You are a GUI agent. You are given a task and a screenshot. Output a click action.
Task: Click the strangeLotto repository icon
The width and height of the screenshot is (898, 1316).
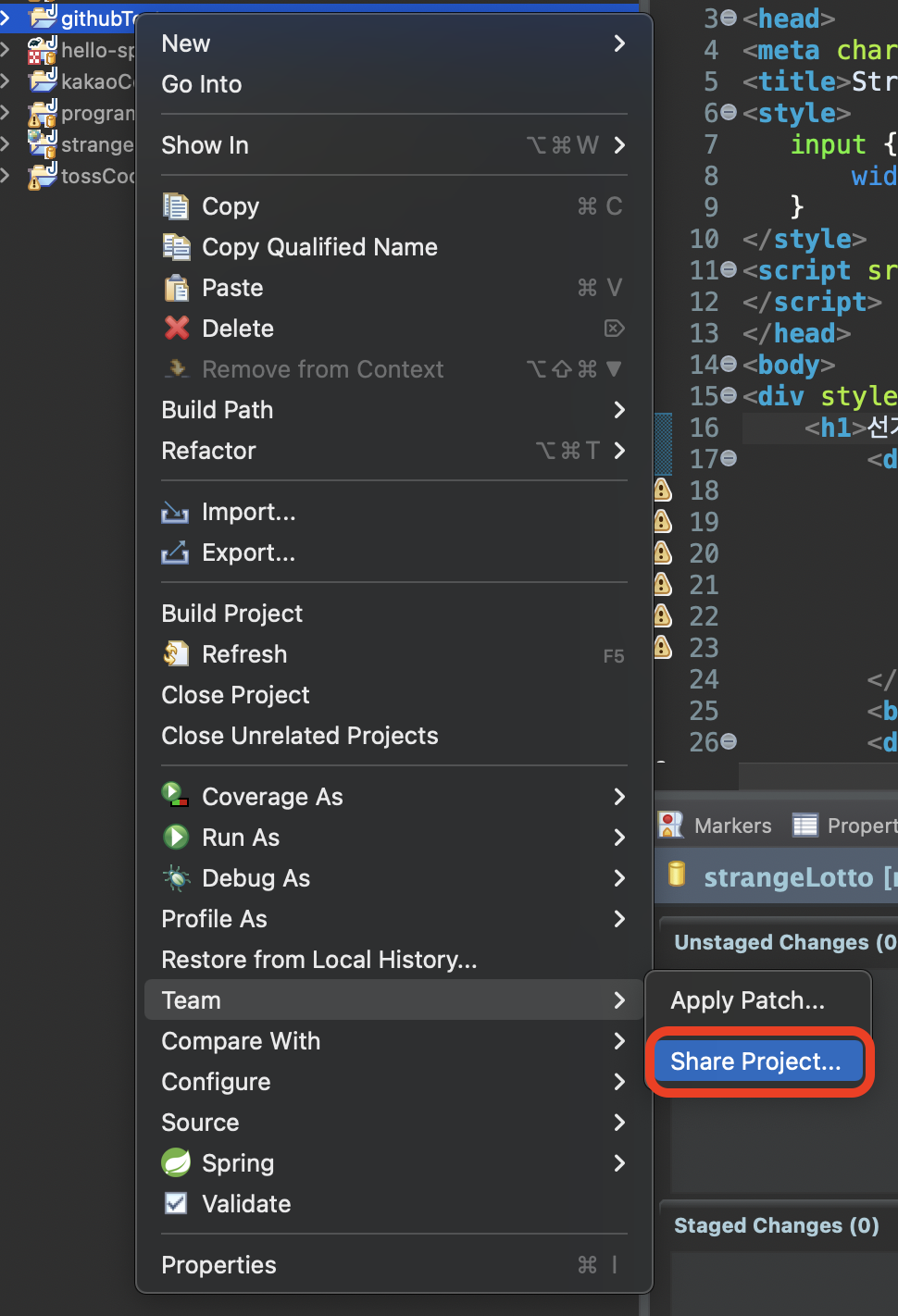click(x=677, y=874)
